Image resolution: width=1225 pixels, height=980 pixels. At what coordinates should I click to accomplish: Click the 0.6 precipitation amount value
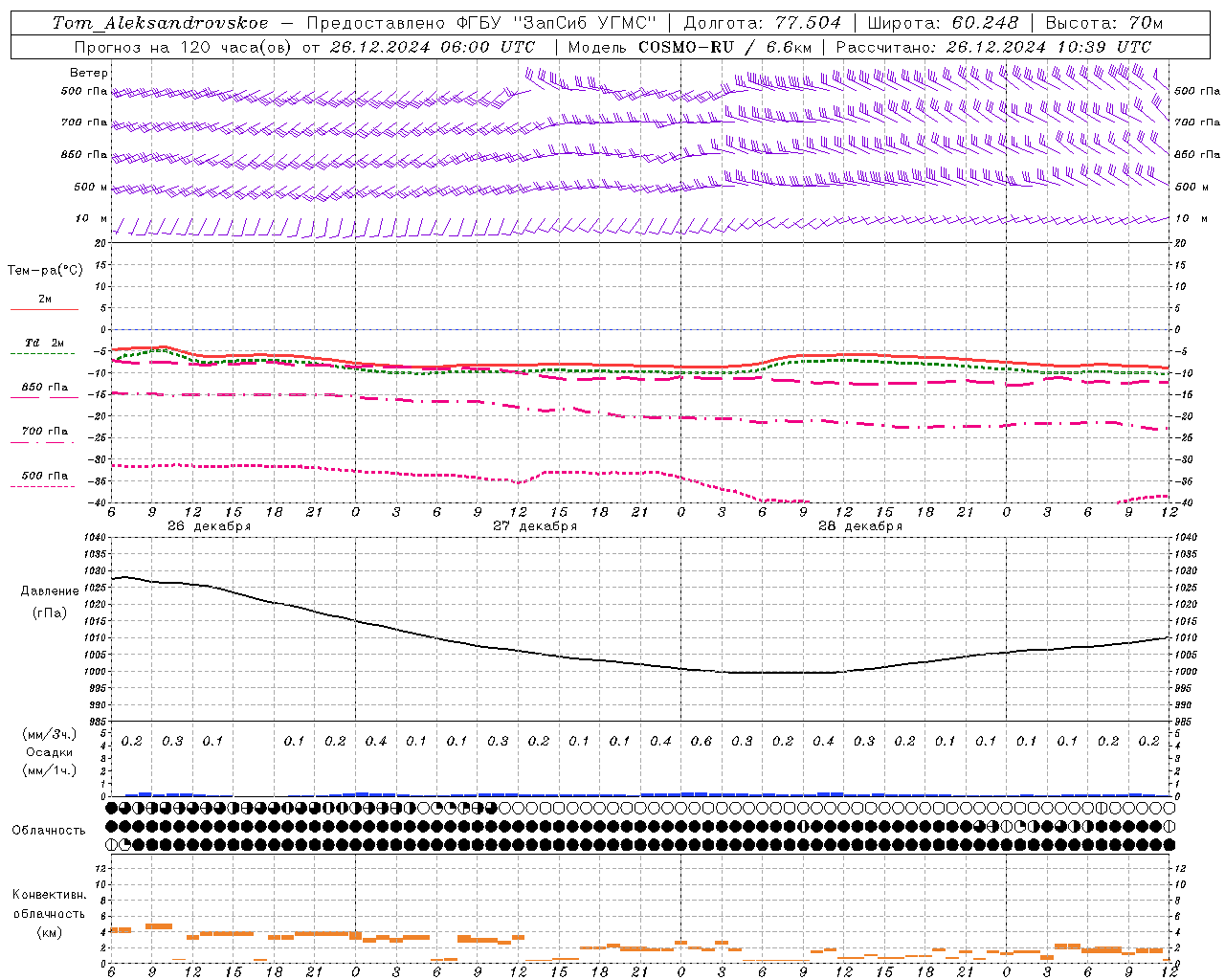(x=702, y=742)
